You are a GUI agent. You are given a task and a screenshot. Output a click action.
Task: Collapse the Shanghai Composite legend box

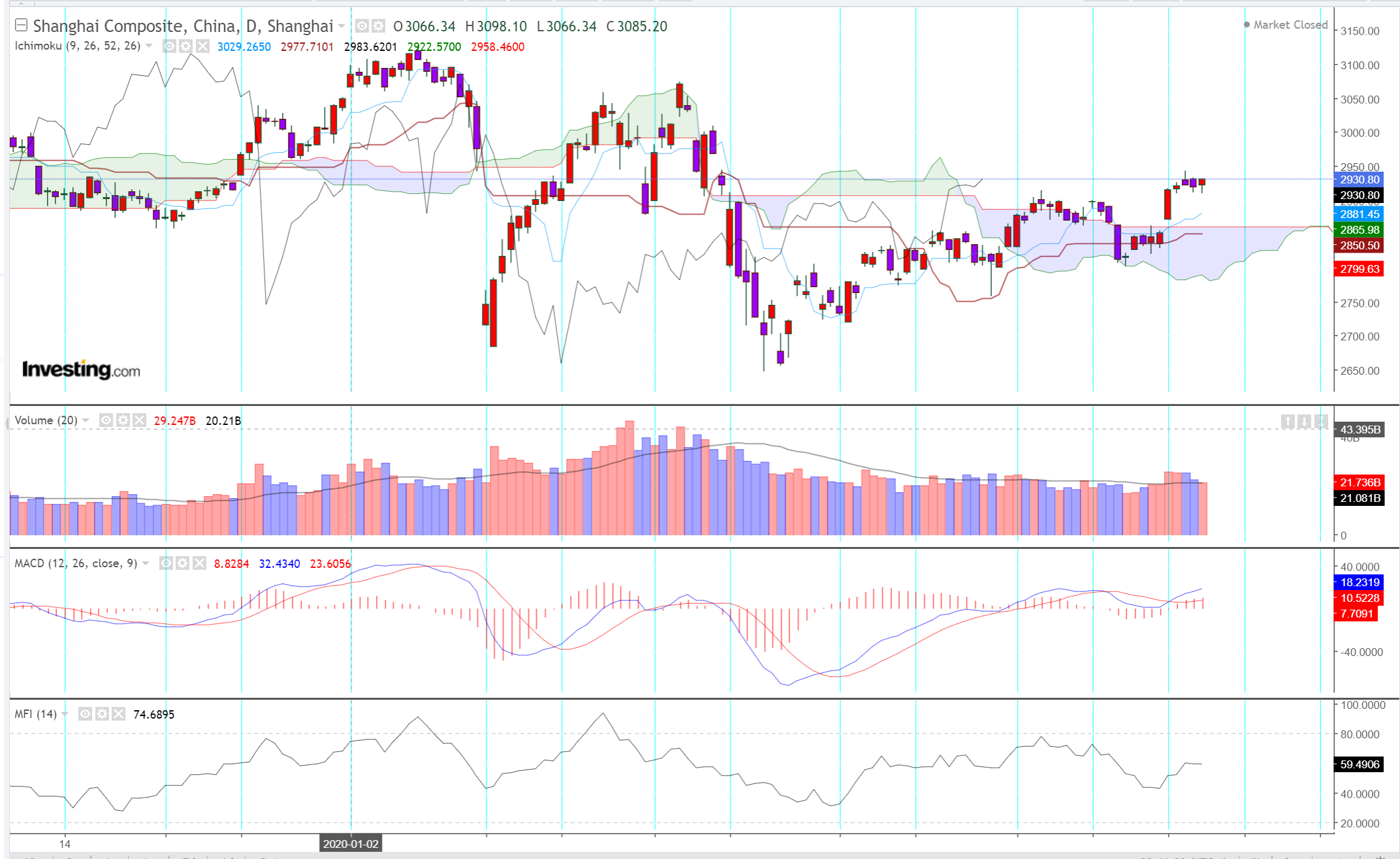[21, 25]
